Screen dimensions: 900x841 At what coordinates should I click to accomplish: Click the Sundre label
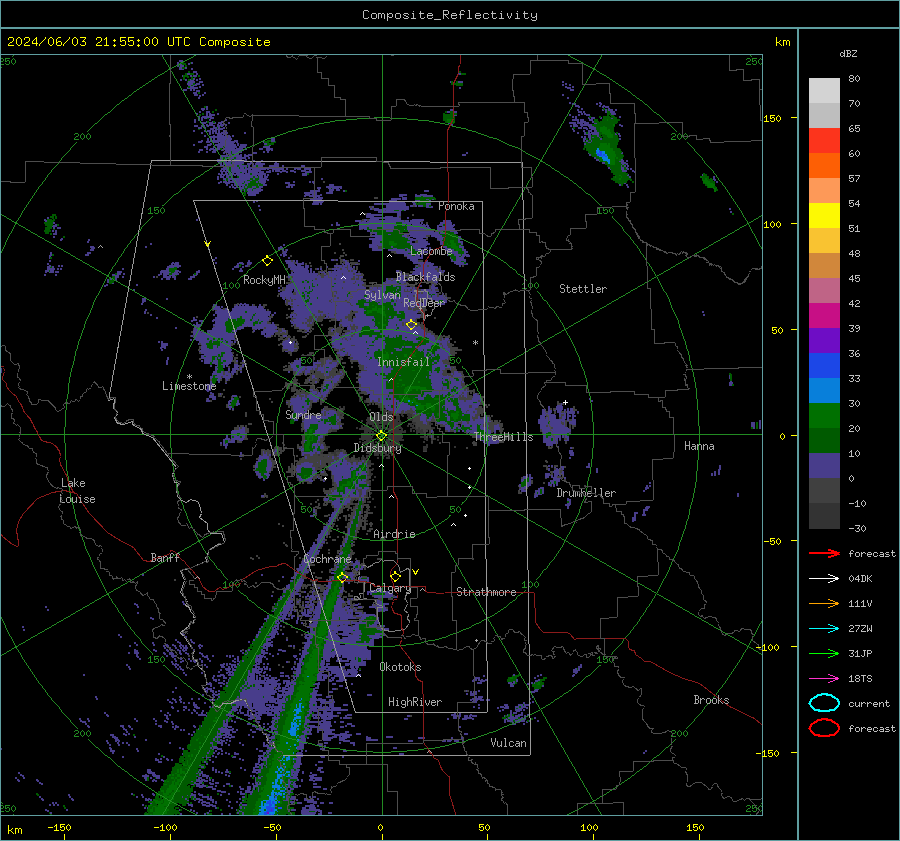303,414
